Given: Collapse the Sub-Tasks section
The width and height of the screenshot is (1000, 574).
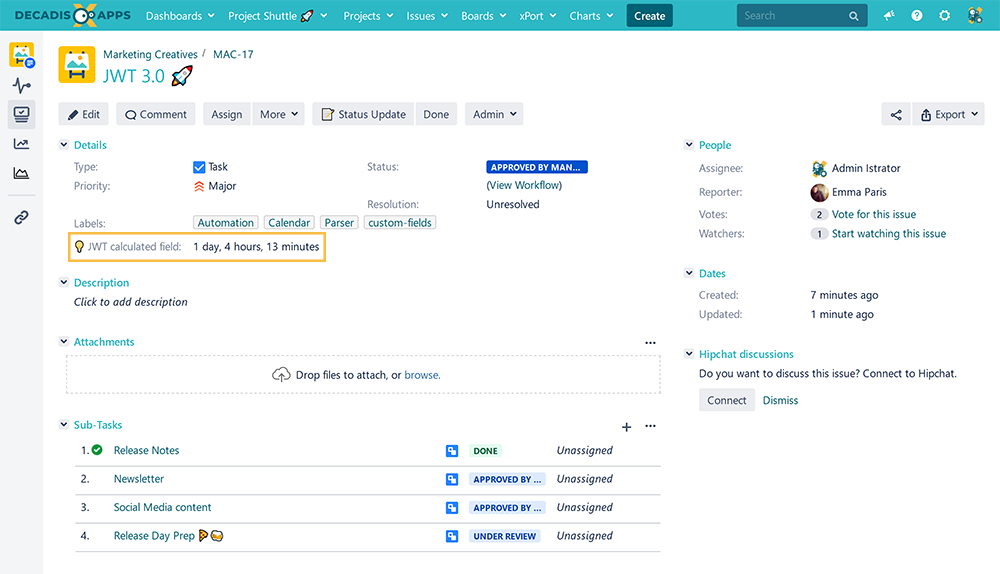Looking at the screenshot, I should (64, 424).
